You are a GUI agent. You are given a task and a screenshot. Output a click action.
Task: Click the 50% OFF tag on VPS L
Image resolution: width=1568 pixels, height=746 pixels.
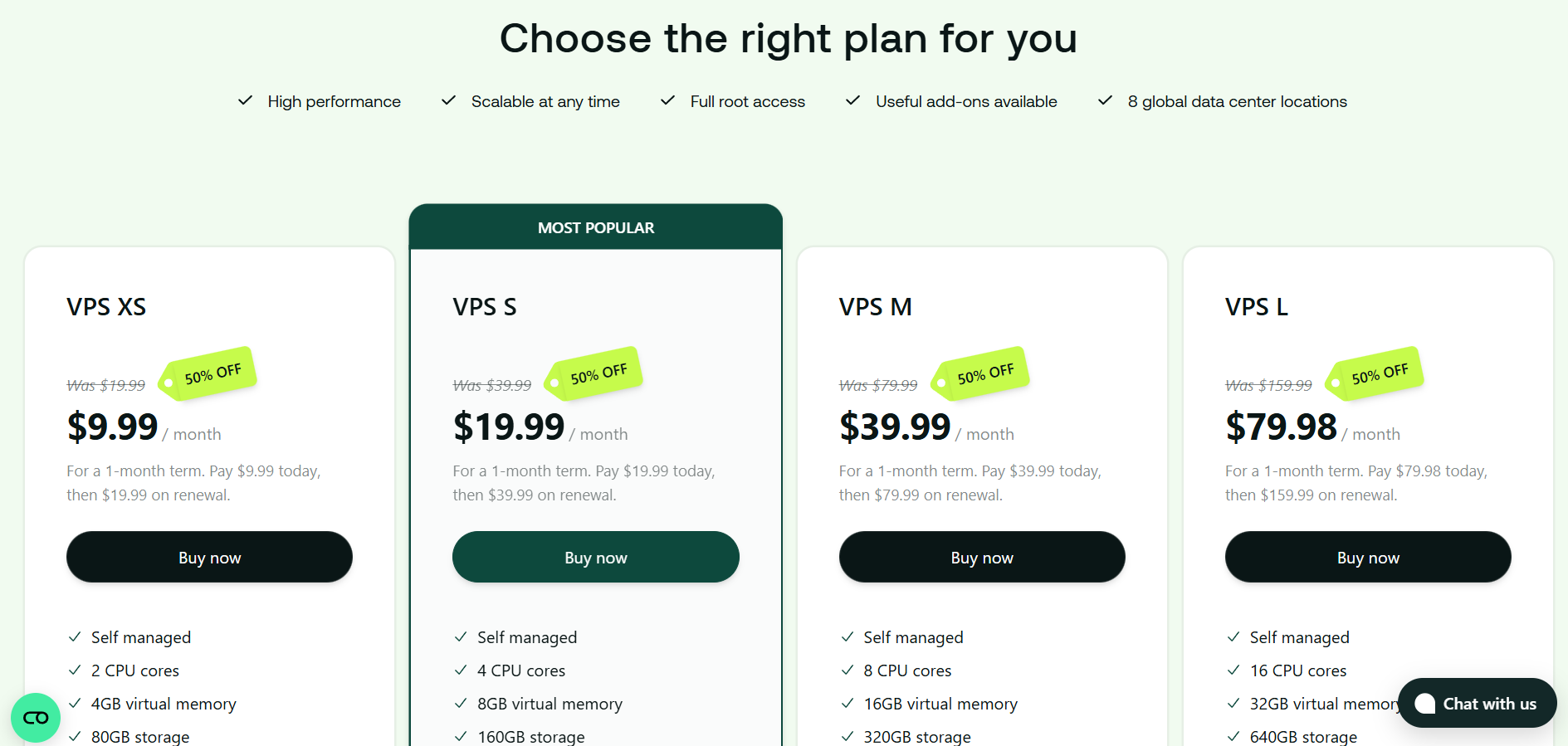pos(1375,374)
